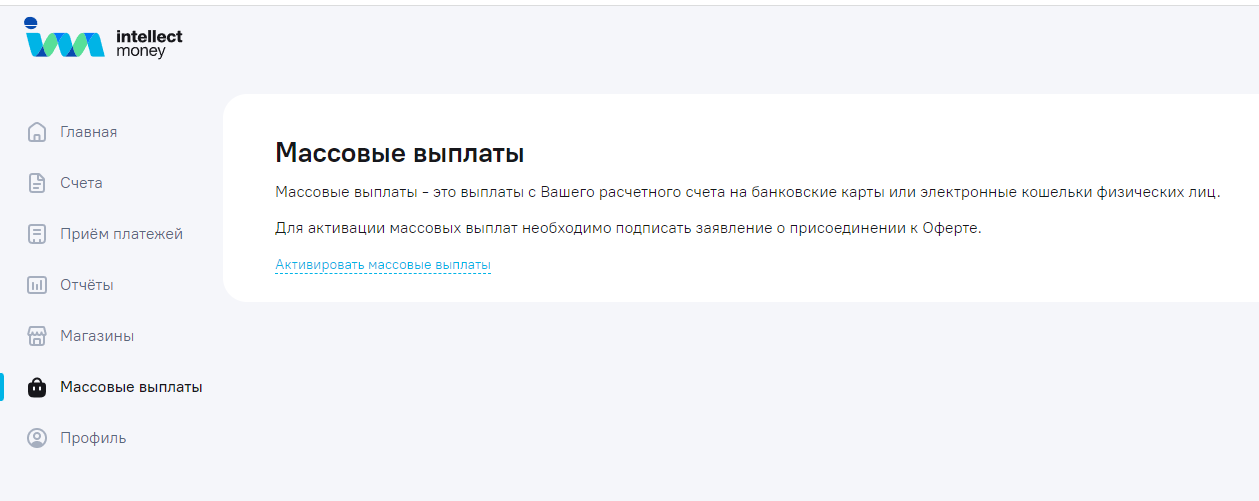Click the bar chart icon beside Отчёты
Screen dimensions: 1259x501
37,285
